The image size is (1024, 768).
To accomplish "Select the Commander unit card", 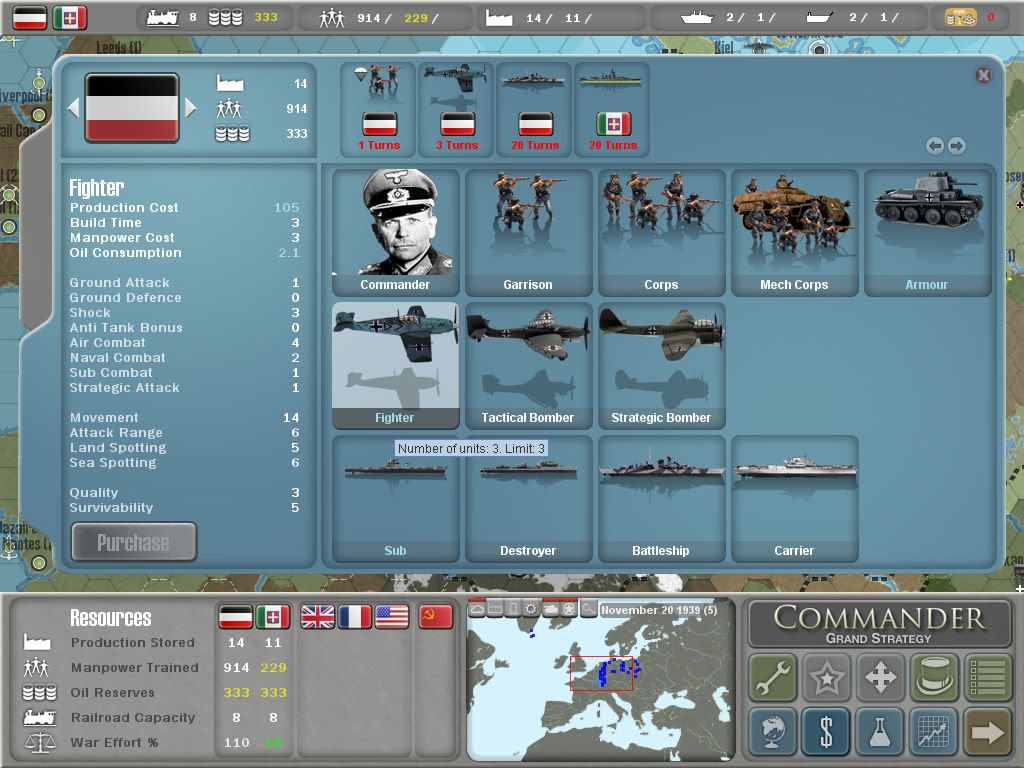I will pos(395,232).
